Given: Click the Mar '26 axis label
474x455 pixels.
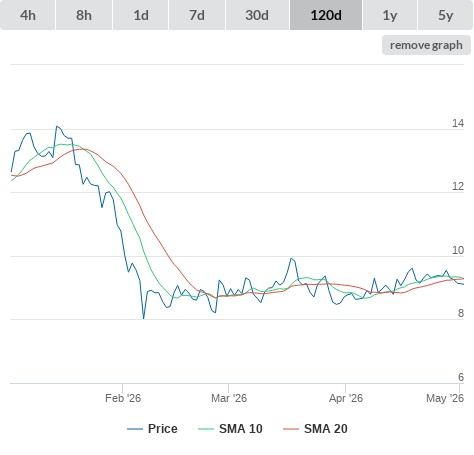Looking at the screenshot, I should pos(229,398).
